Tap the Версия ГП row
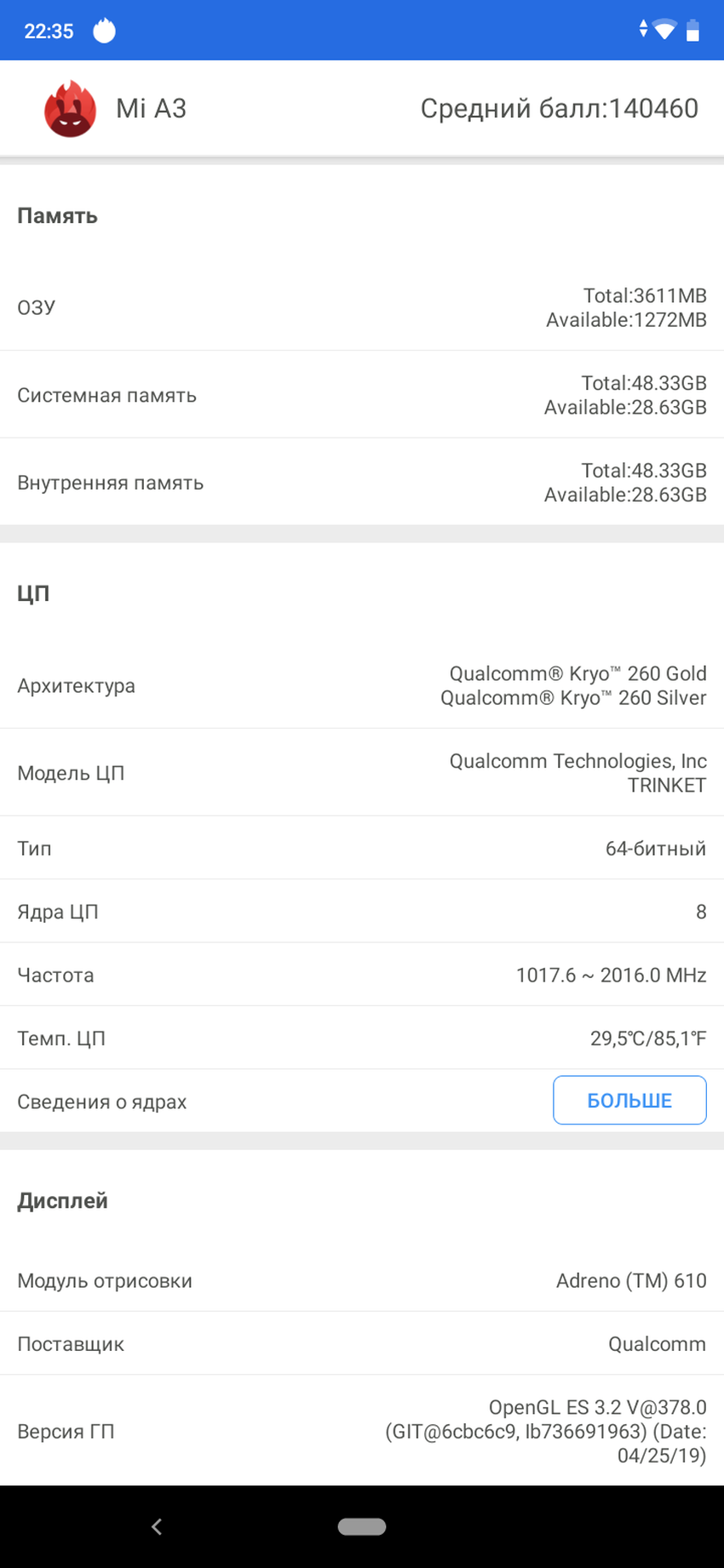 (x=362, y=1431)
